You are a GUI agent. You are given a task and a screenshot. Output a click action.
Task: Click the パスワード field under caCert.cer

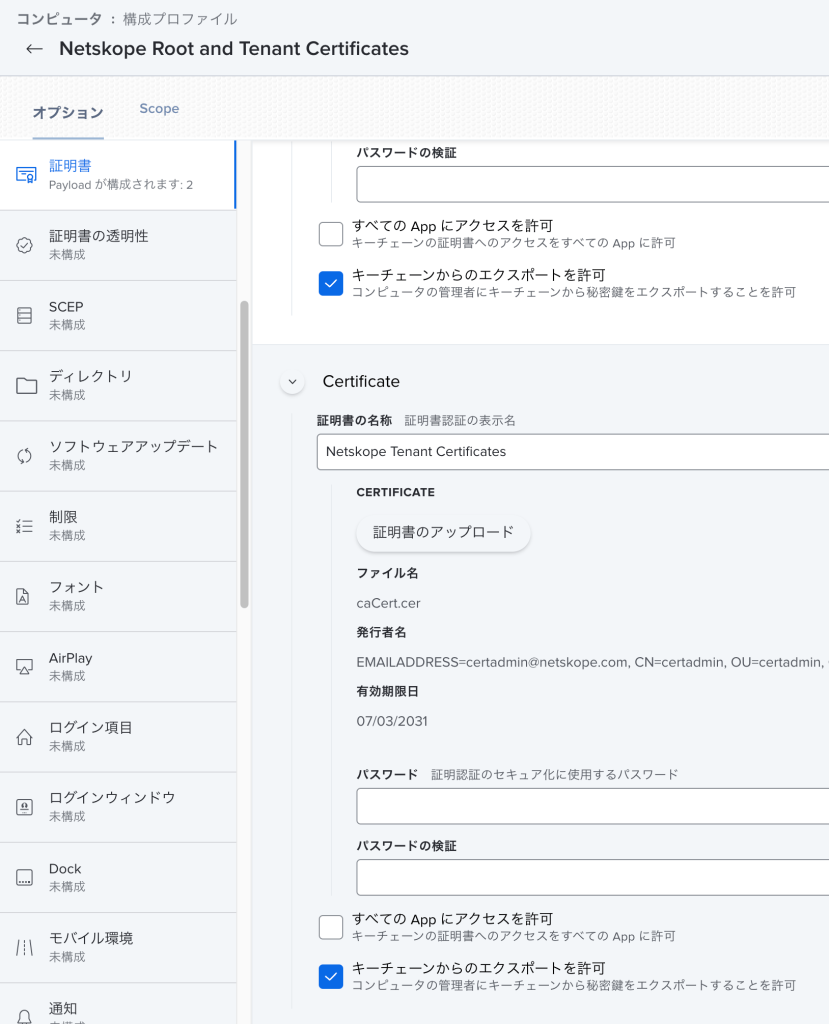593,806
